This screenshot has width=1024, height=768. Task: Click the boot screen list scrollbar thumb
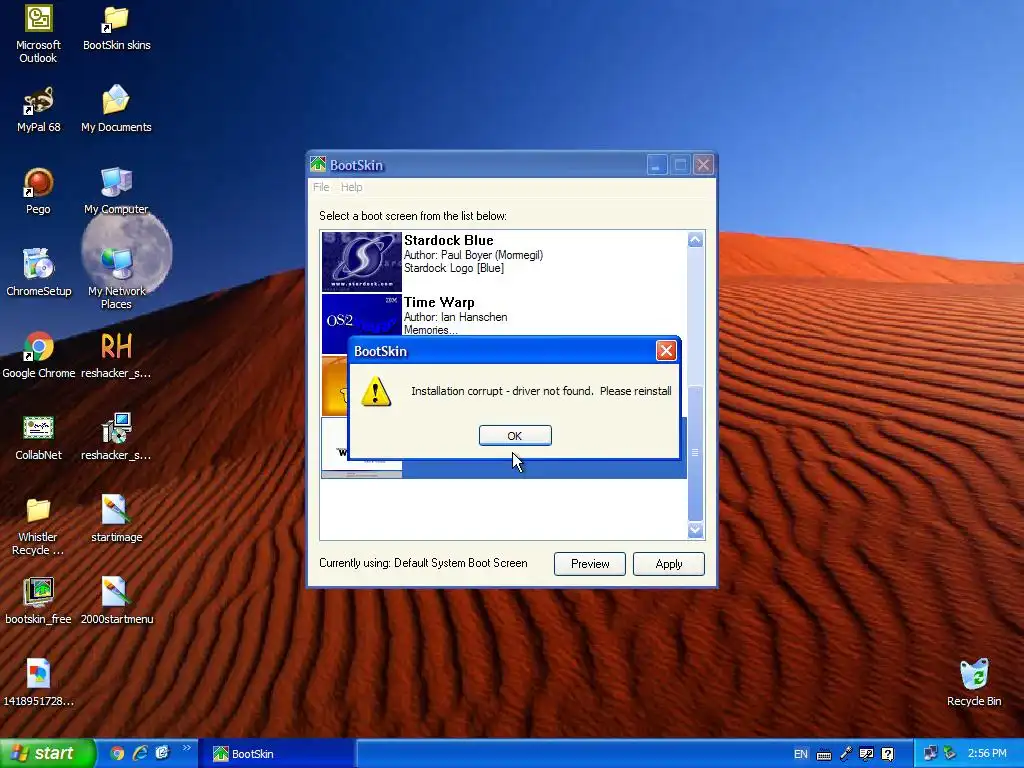click(696, 452)
